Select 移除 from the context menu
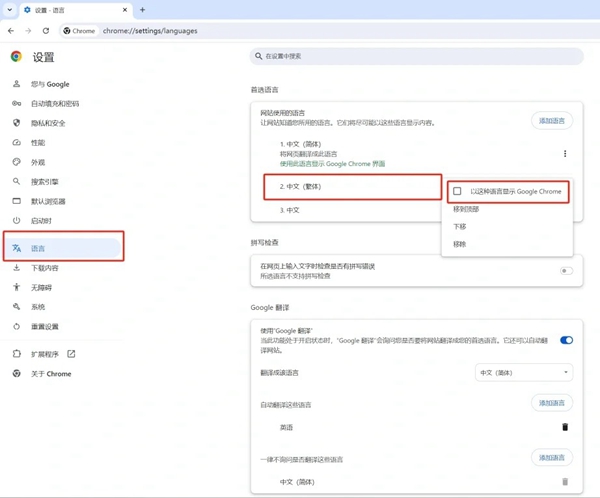This screenshot has width=600, height=498. pos(460,244)
